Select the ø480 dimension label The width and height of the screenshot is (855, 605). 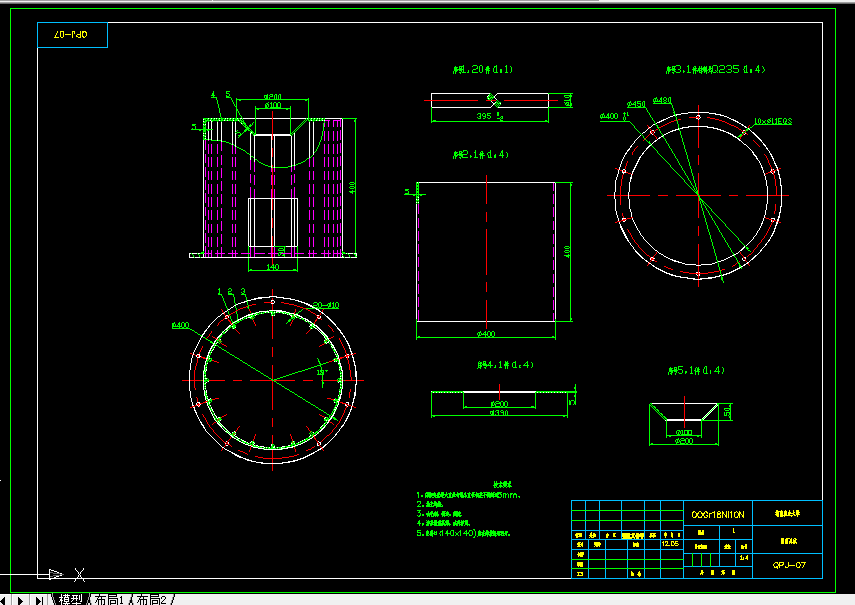tap(662, 100)
